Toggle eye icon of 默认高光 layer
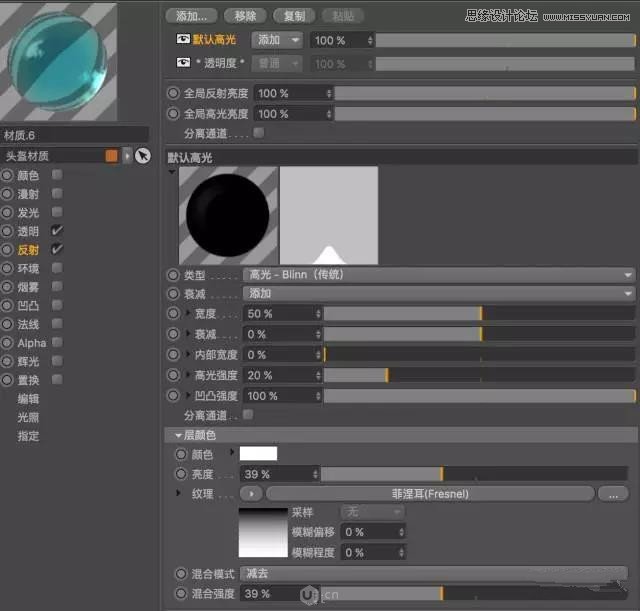Screen dimensions: 640x611 [x=183, y=39]
